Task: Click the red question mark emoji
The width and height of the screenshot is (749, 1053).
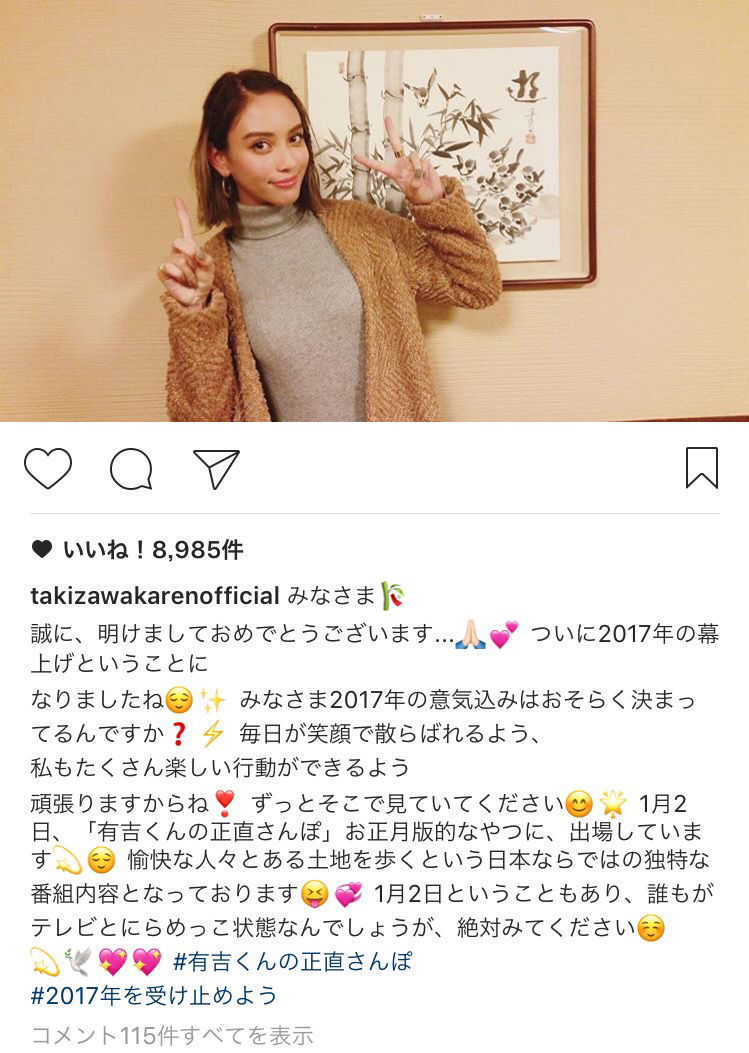Action: coord(178,733)
